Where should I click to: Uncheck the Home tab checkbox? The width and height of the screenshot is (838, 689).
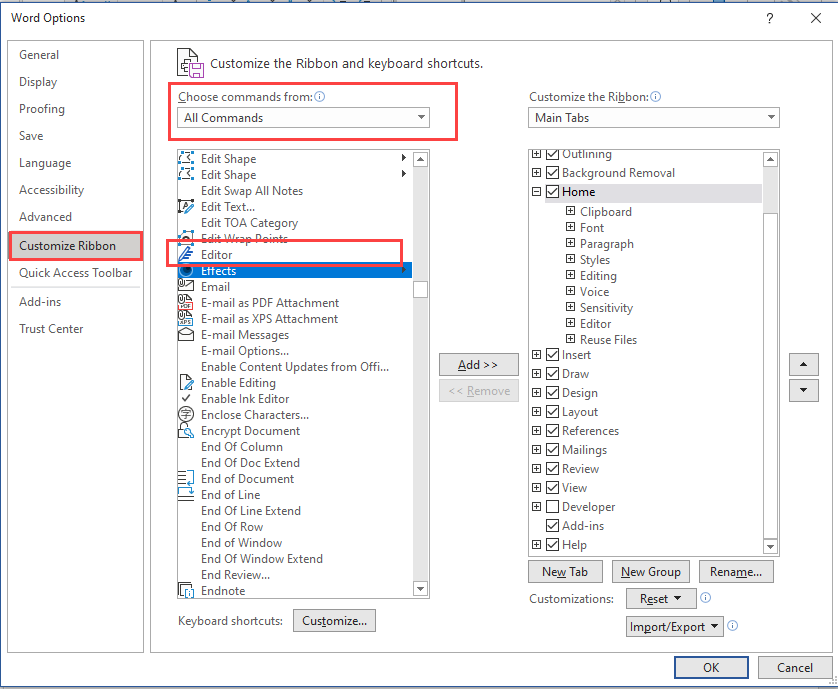tap(553, 191)
